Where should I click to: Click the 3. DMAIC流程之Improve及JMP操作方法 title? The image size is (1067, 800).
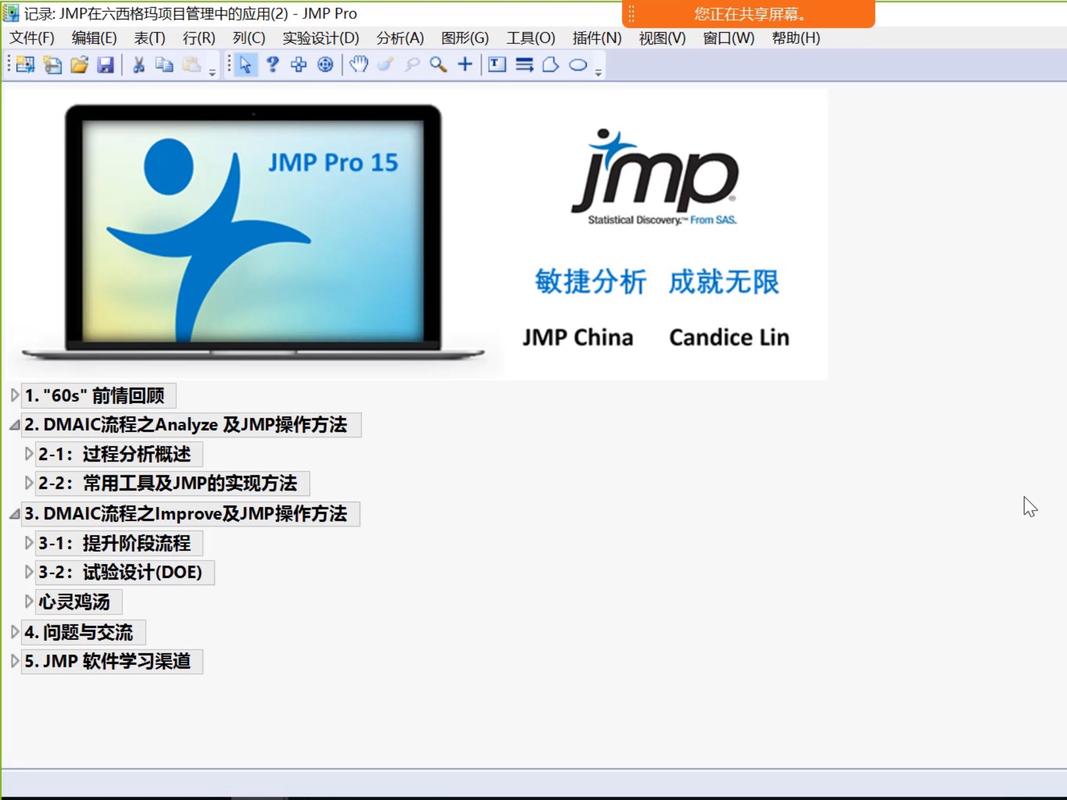(191, 514)
